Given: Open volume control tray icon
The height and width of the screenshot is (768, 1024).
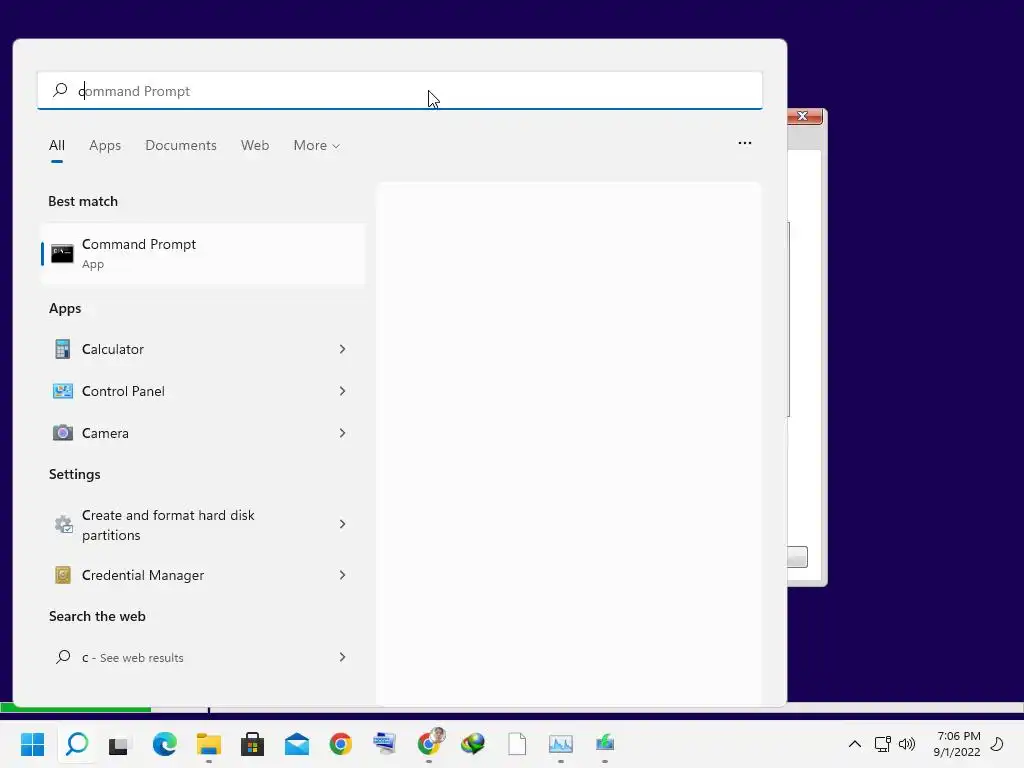Looking at the screenshot, I should [907, 744].
